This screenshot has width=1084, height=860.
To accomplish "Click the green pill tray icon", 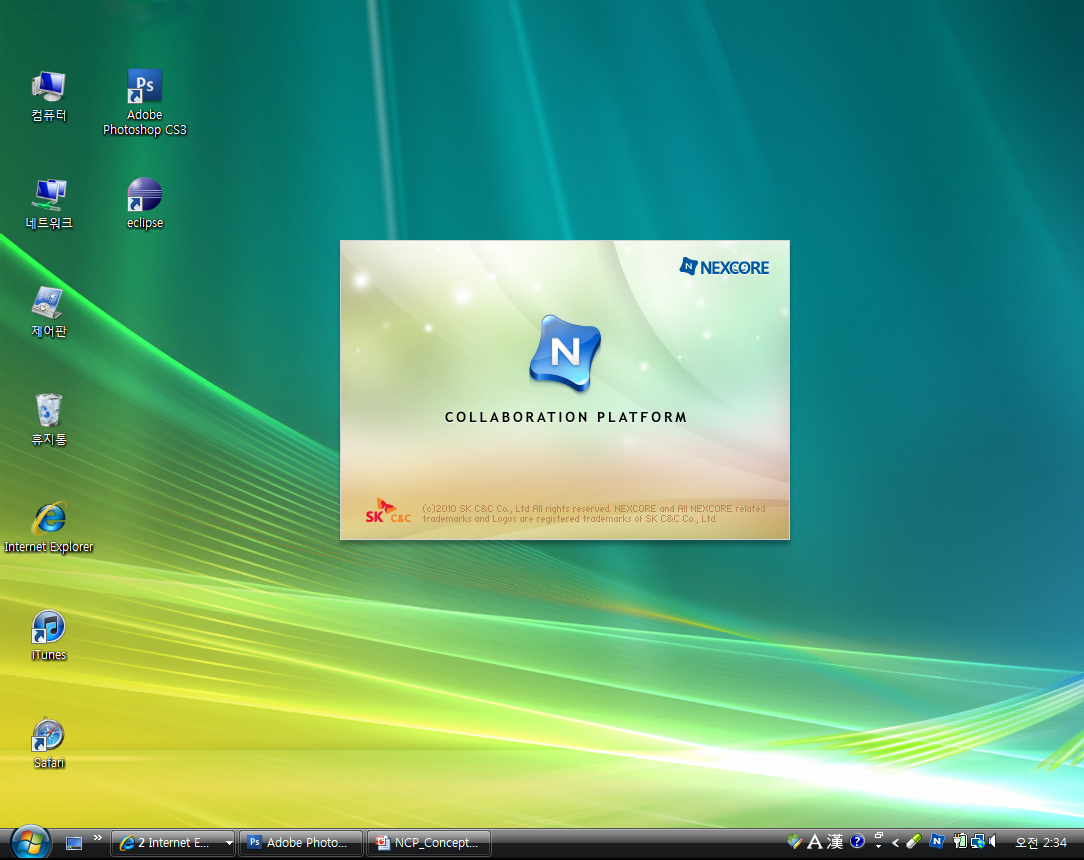I will click(x=914, y=841).
